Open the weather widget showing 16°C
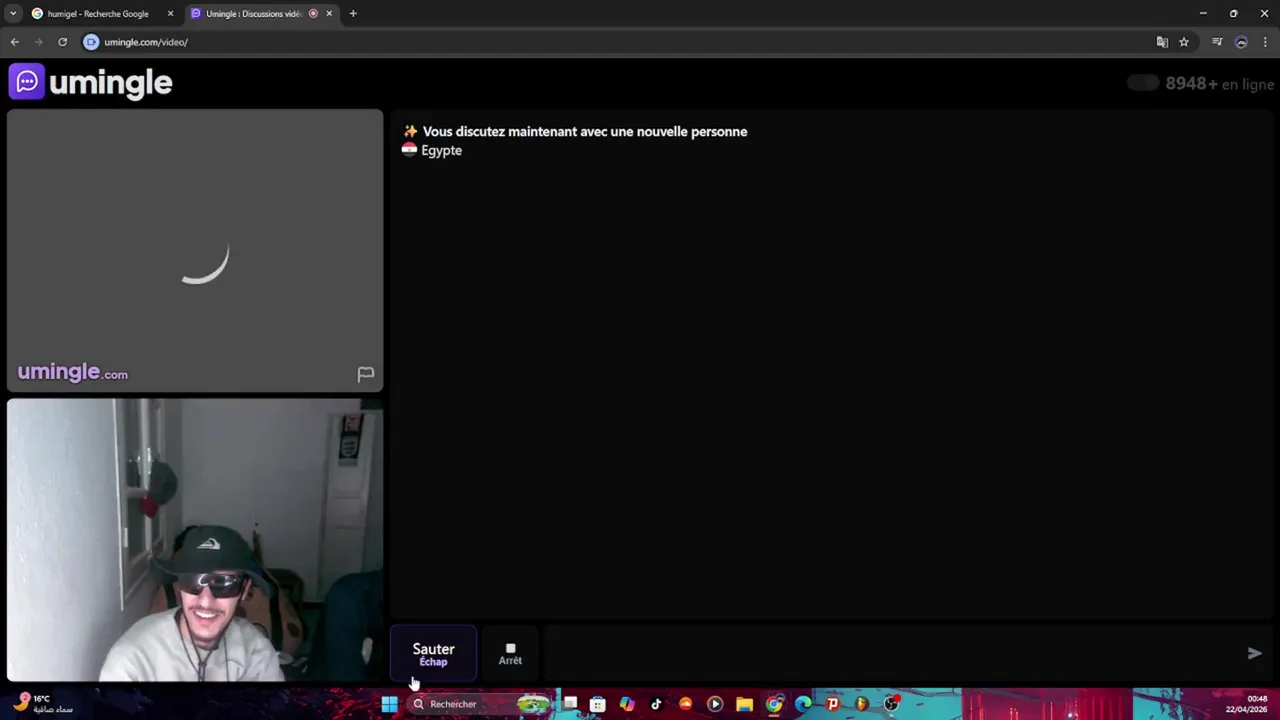 (43, 704)
